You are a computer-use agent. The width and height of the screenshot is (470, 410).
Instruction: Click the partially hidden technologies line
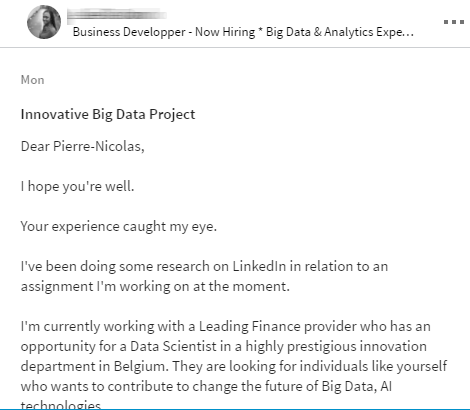tap(61, 405)
